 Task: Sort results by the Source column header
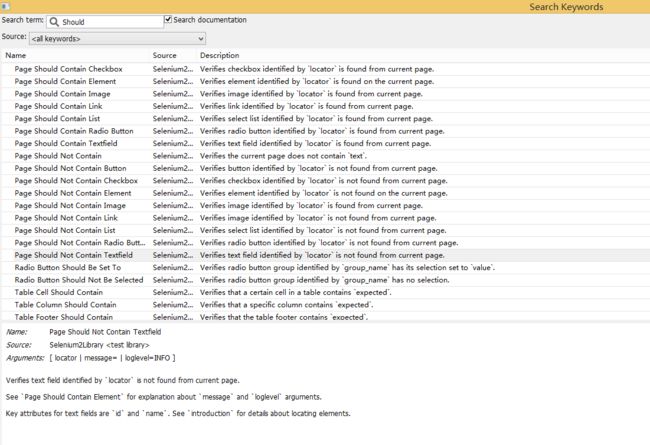click(x=164, y=55)
